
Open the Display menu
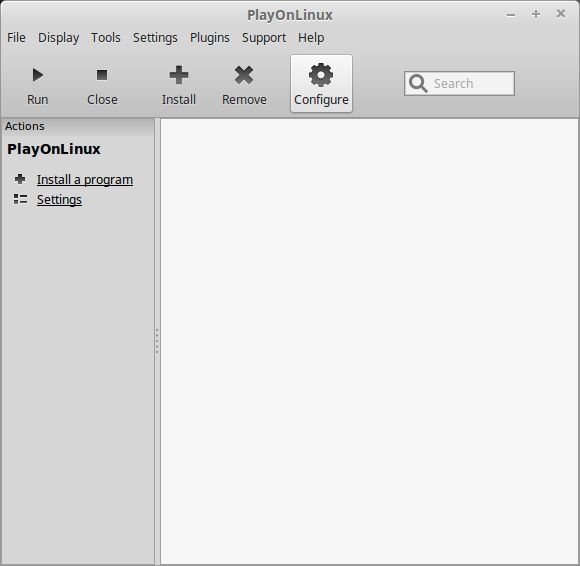tap(58, 38)
